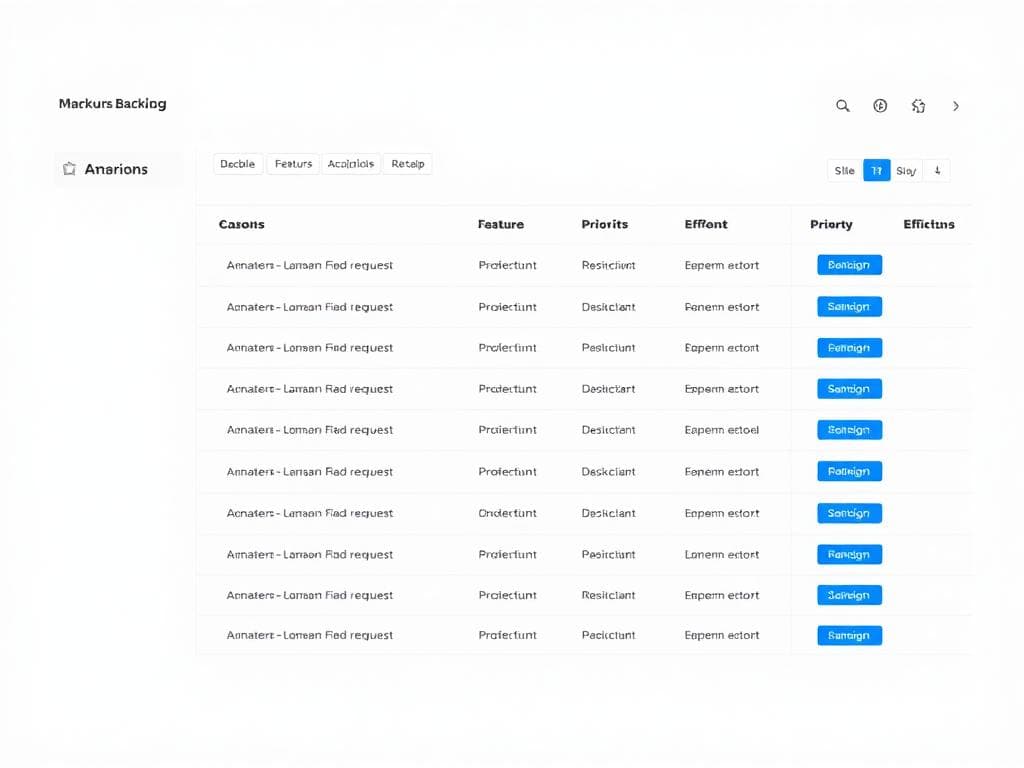Select the clipboard icon beside Anarions
Viewport: 1024px width, 768px height.
click(69, 169)
